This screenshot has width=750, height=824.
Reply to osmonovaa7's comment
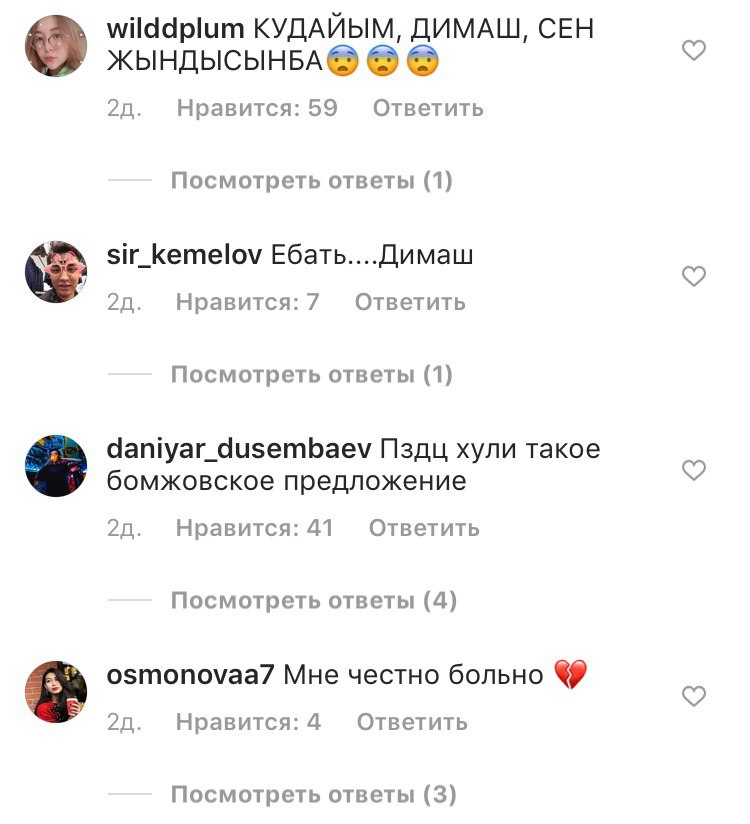(413, 722)
